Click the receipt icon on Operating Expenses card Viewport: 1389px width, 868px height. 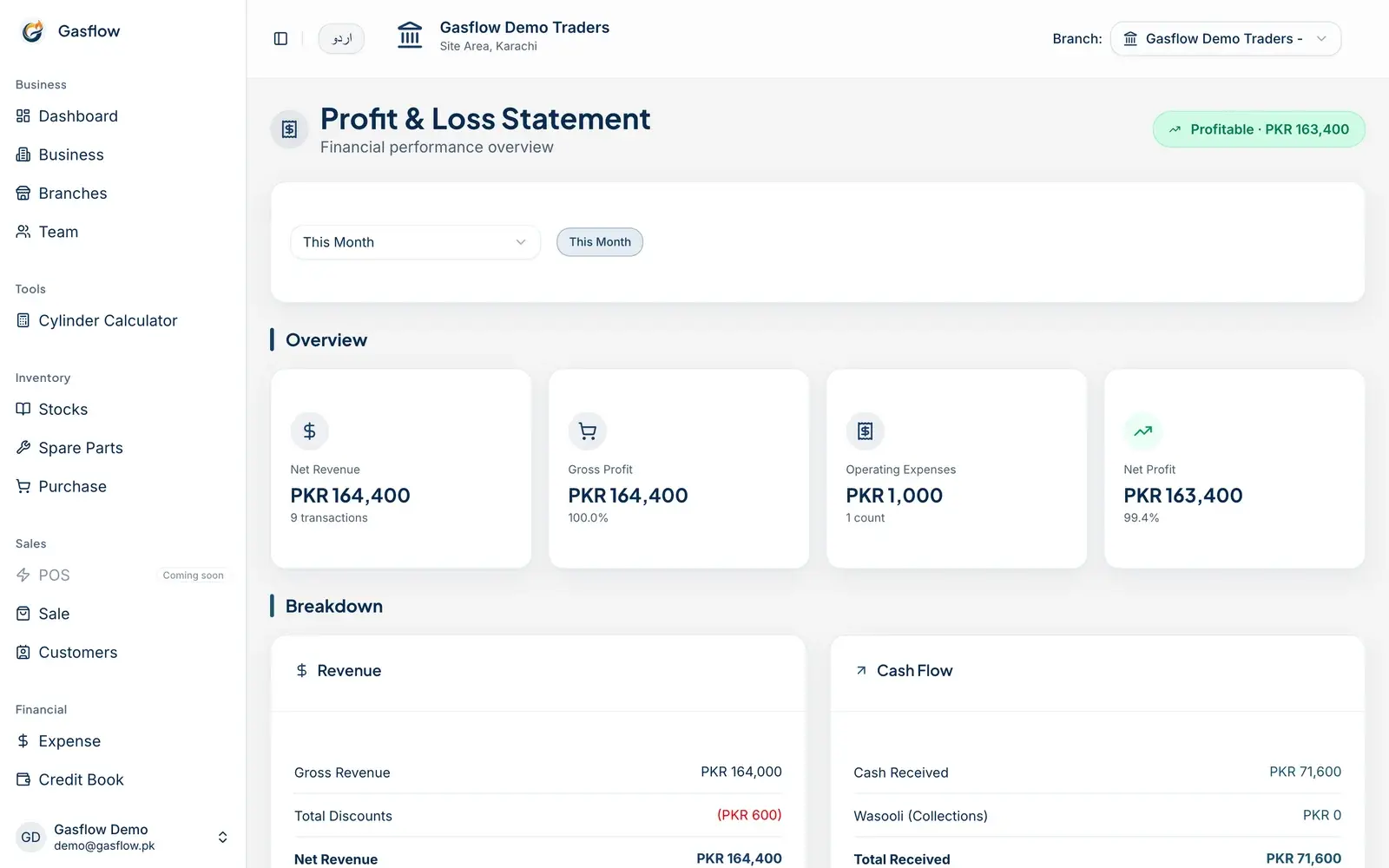click(x=866, y=431)
